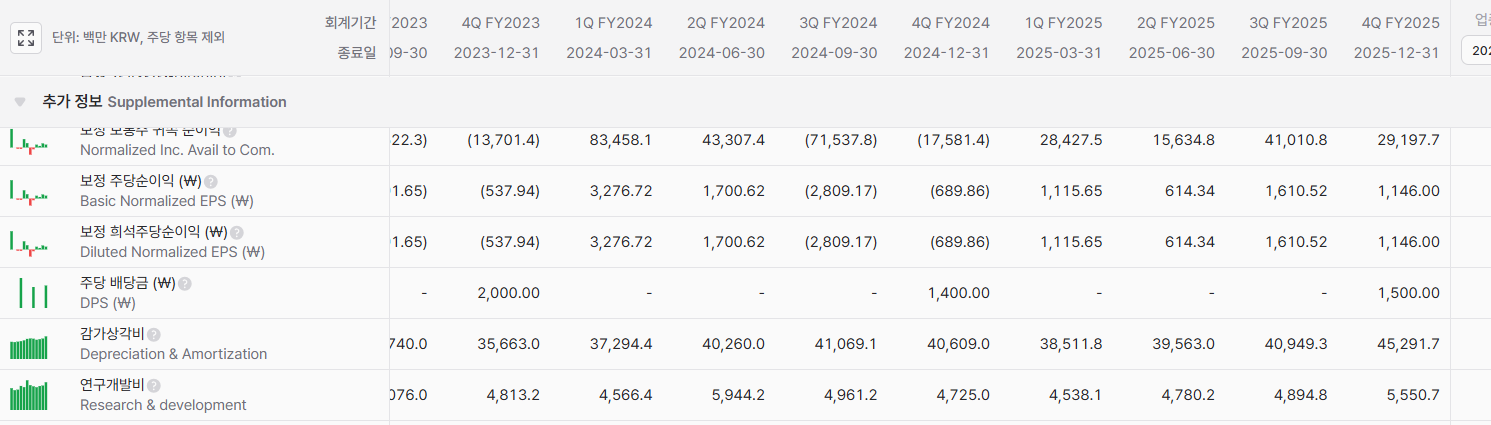1491x425 pixels.
Task: Open mini chart for Diluted Normalized EPS
Action: coord(29,242)
